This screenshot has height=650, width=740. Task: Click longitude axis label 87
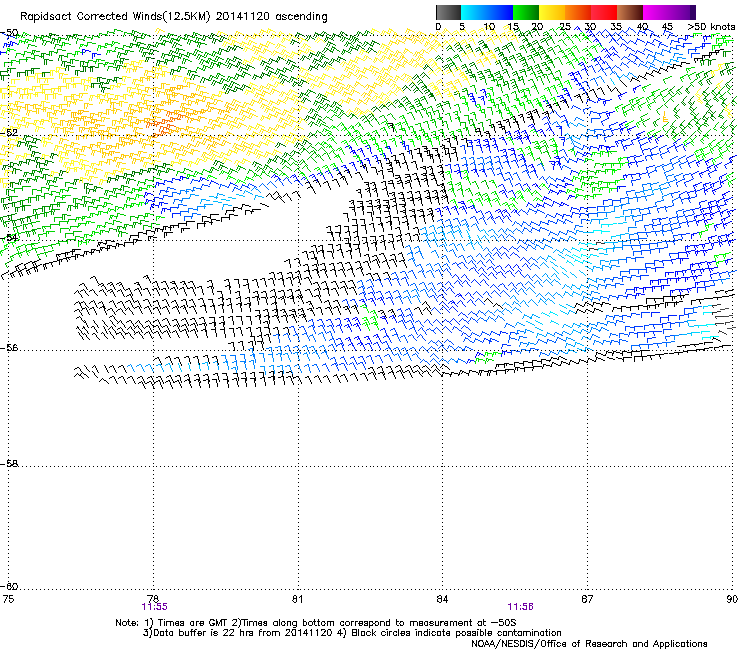pos(587,599)
